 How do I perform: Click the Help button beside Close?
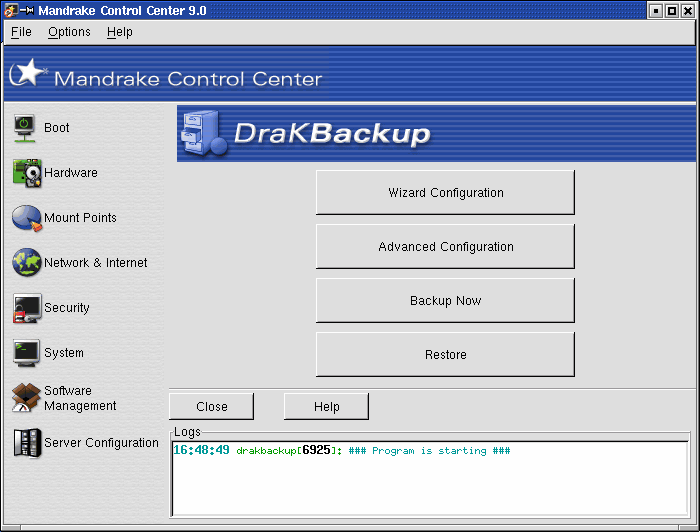click(x=326, y=407)
